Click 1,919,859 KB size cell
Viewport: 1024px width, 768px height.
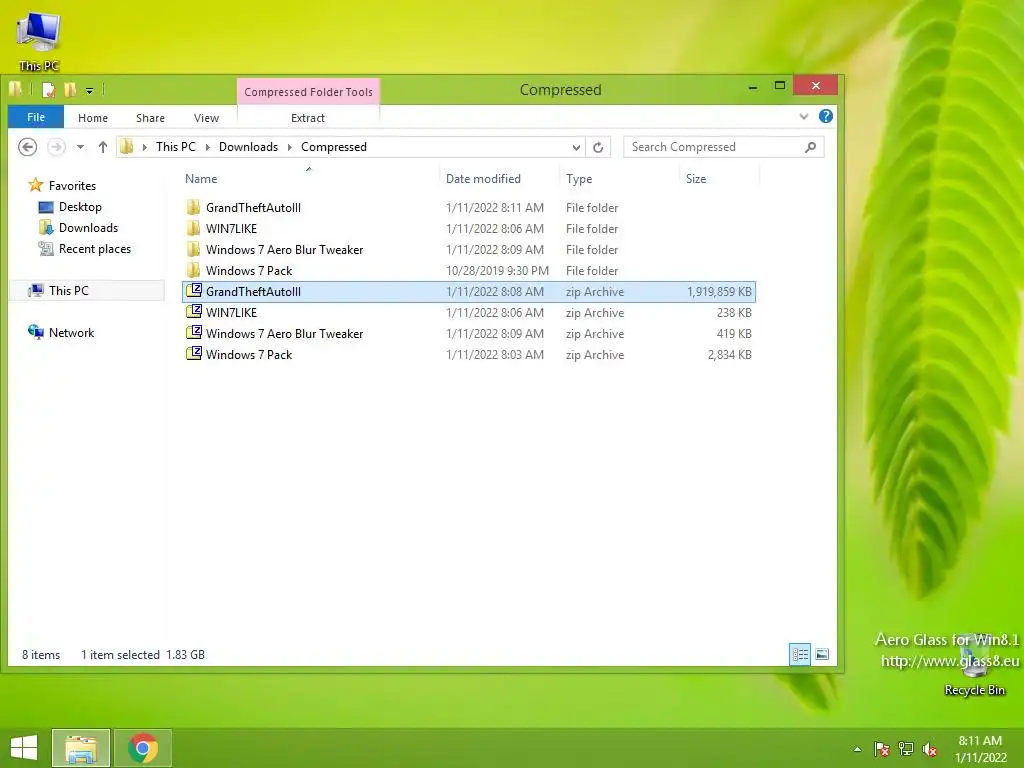[x=719, y=292]
